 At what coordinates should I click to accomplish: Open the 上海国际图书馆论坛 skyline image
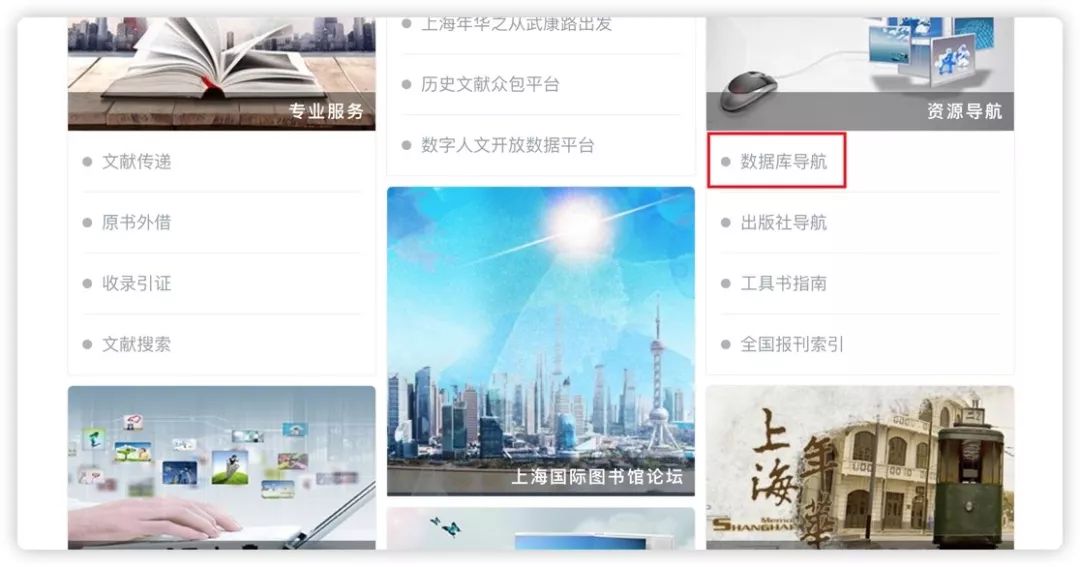[x=541, y=341]
